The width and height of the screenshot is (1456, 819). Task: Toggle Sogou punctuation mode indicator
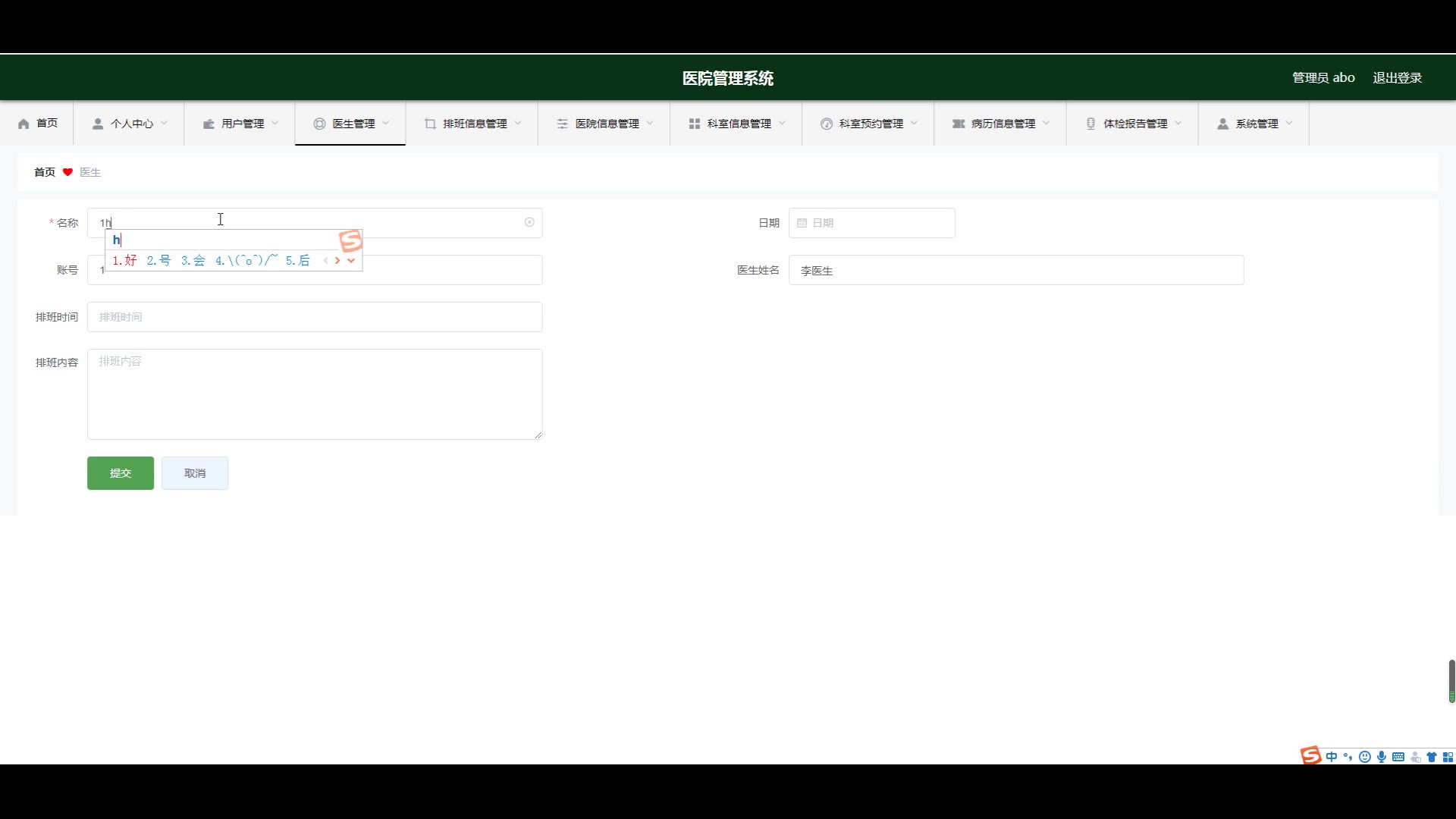pyautogui.click(x=1348, y=757)
